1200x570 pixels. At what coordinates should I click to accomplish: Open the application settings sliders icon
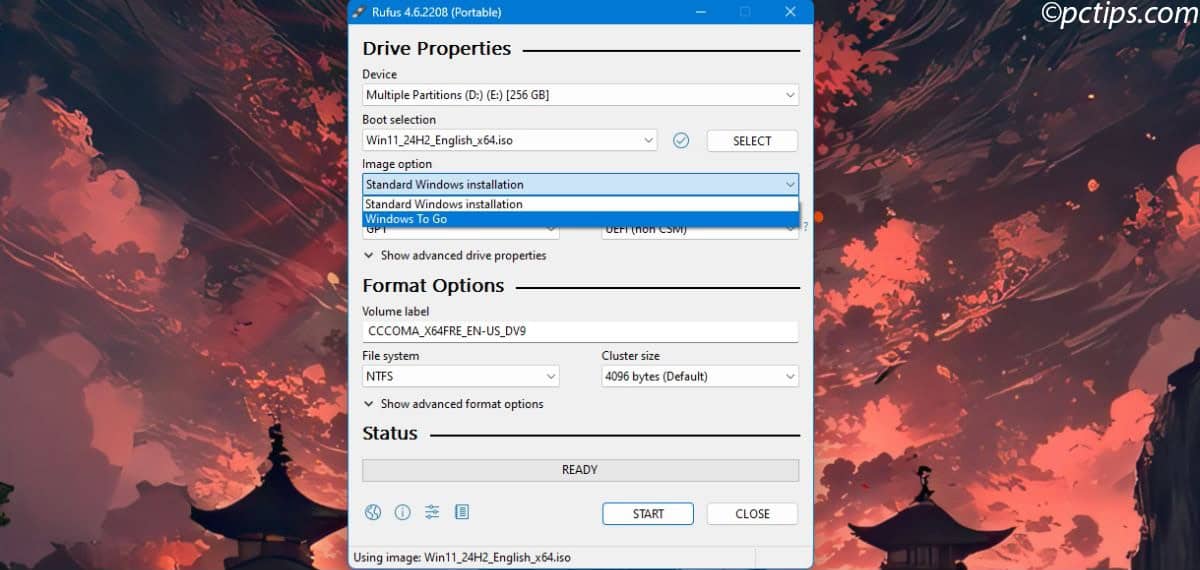pos(432,513)
